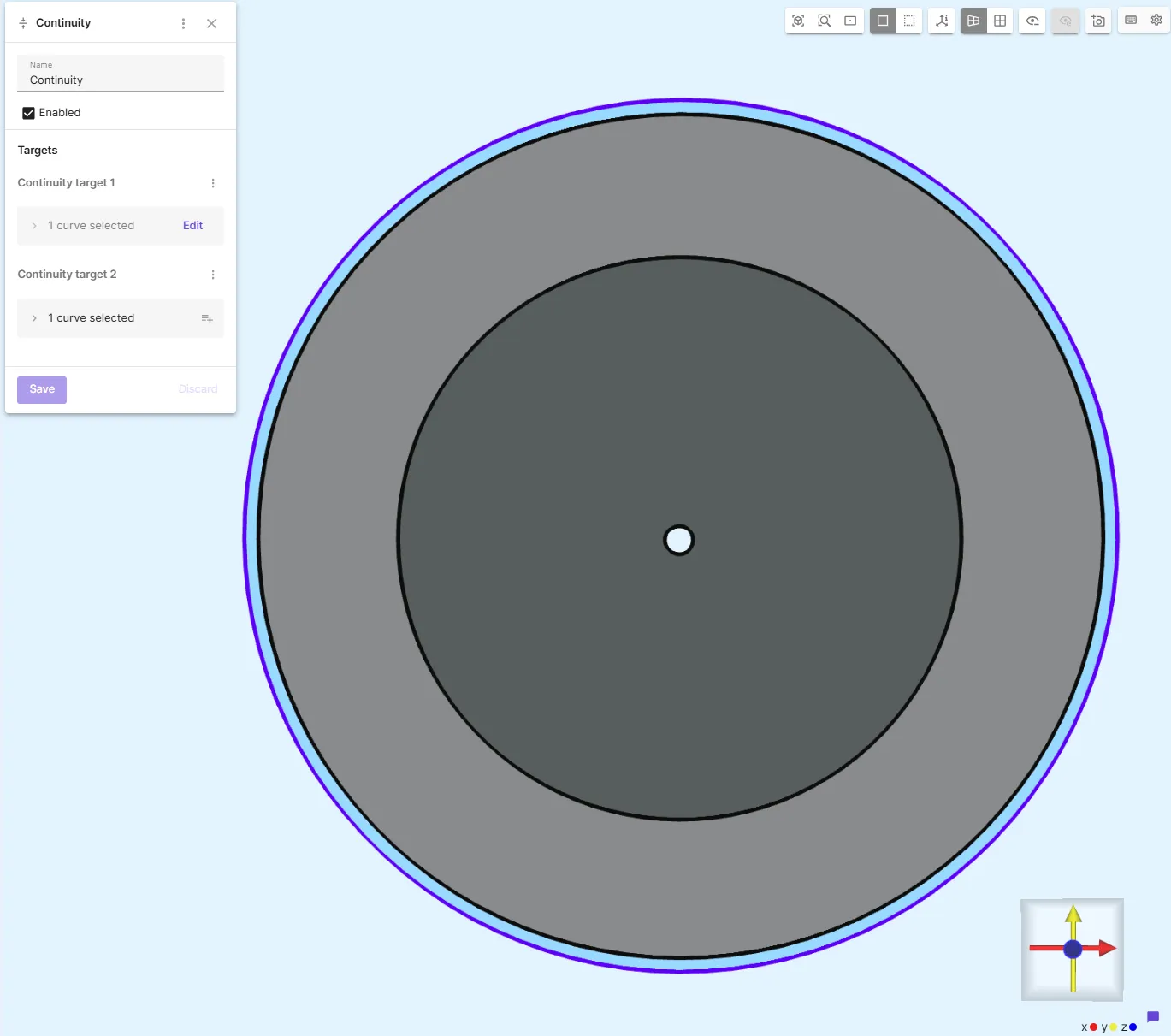This screenshot has width=1171, height=1036.
Task: Open viewer settings with the gear icon
Action: point(1156,20)
